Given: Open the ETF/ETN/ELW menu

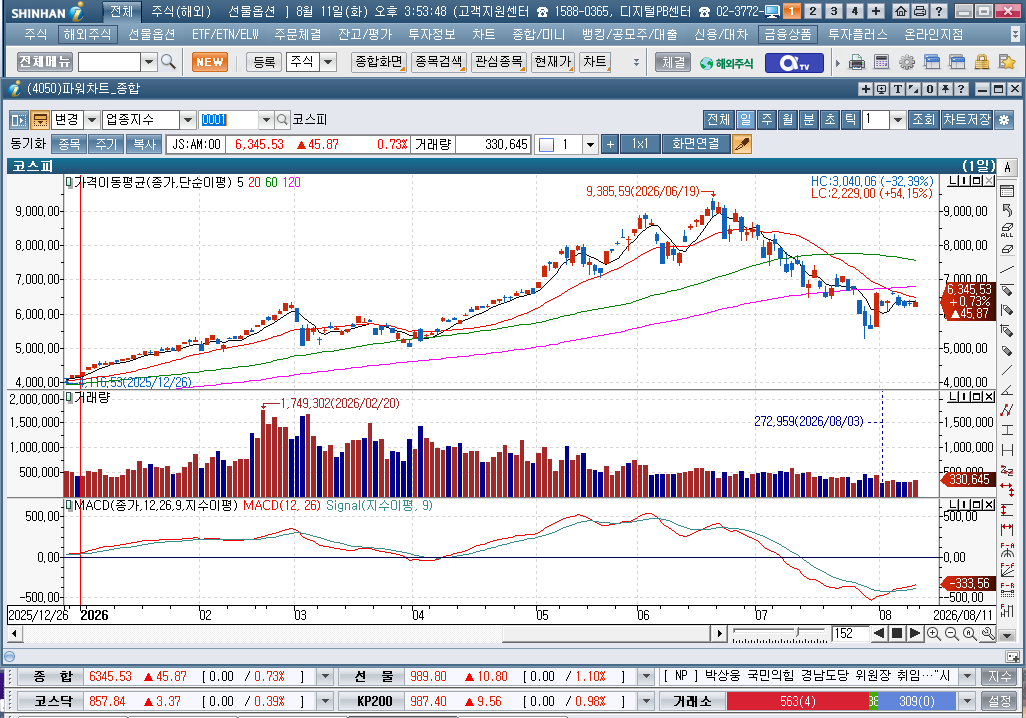Looking at the screenshot, I should pos(225,34).
